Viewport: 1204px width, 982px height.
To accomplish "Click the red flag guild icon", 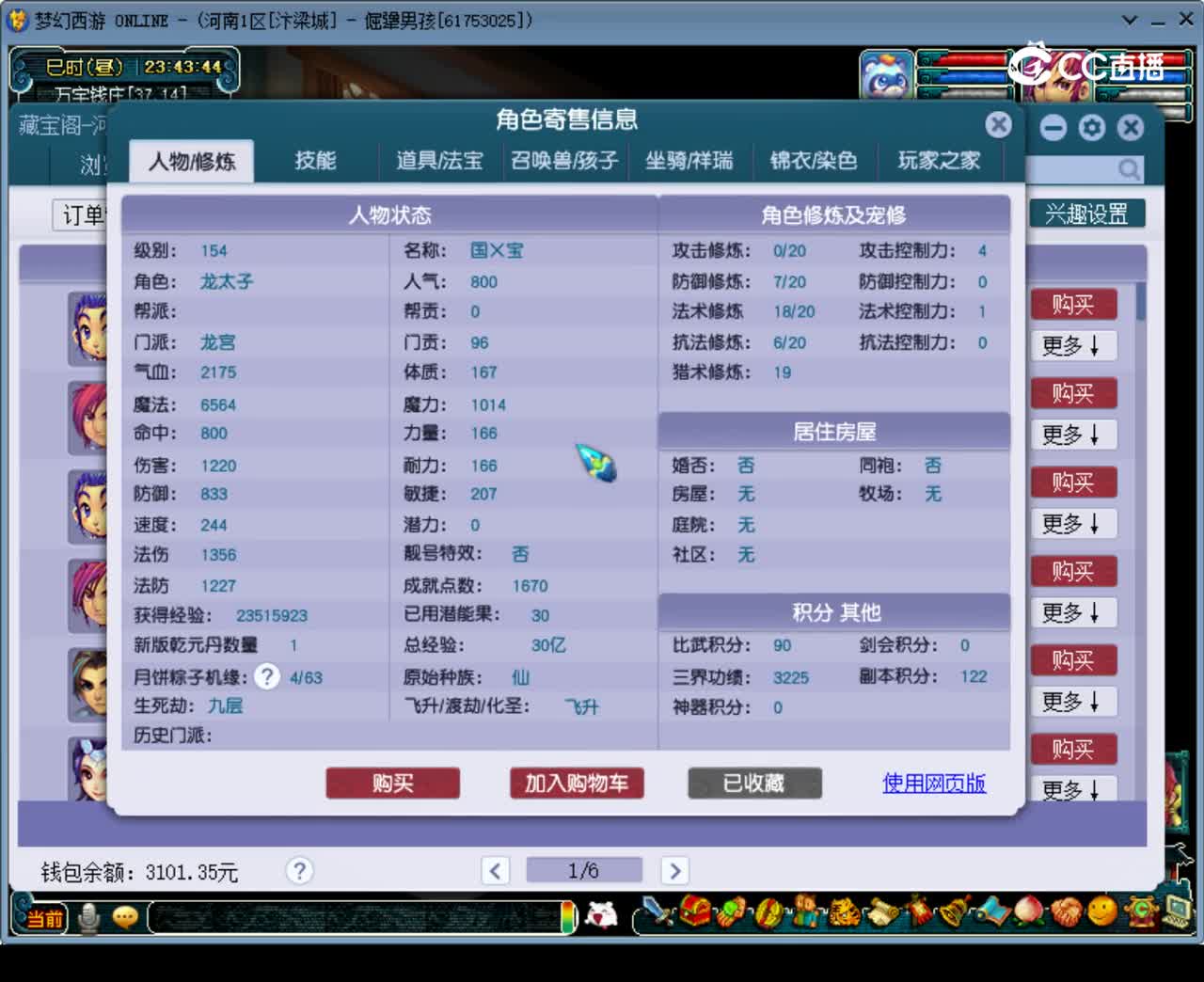I will pos(918,911).
